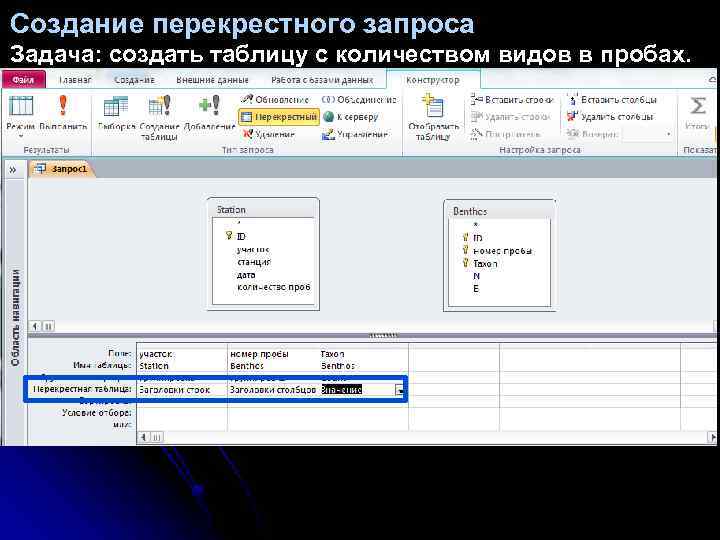Select ID field in Benthos table
720x540 pixels.
478,237
